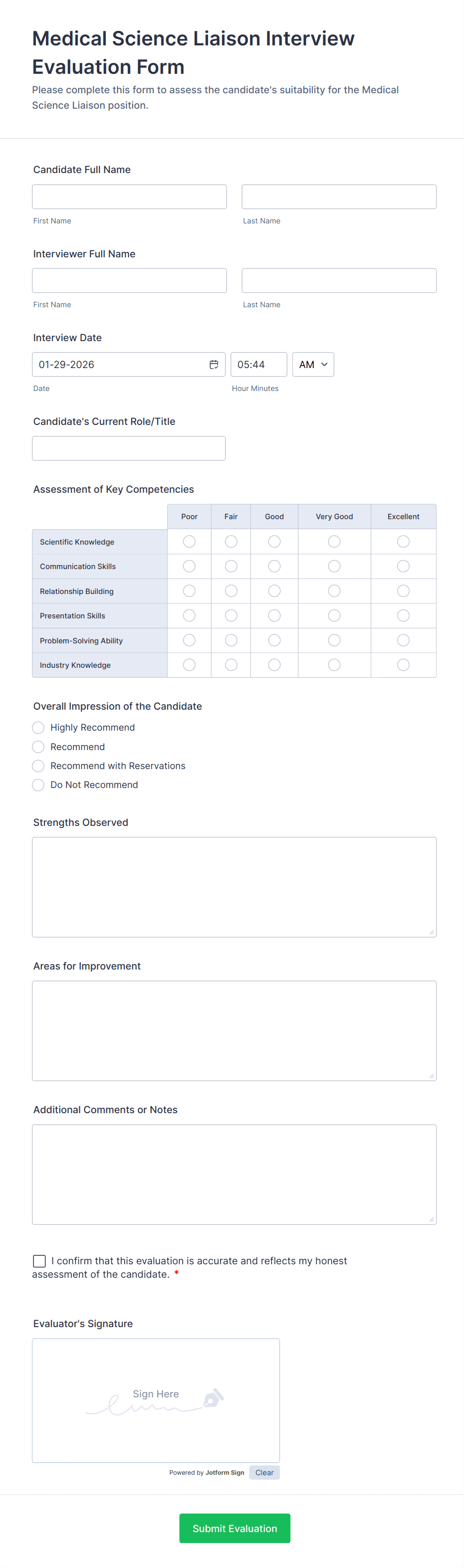Image resolution: width=464 pixels, height=1568 pixels.
Task: Rate Industry Knowledge as Poor
Action: click(190, 665)
